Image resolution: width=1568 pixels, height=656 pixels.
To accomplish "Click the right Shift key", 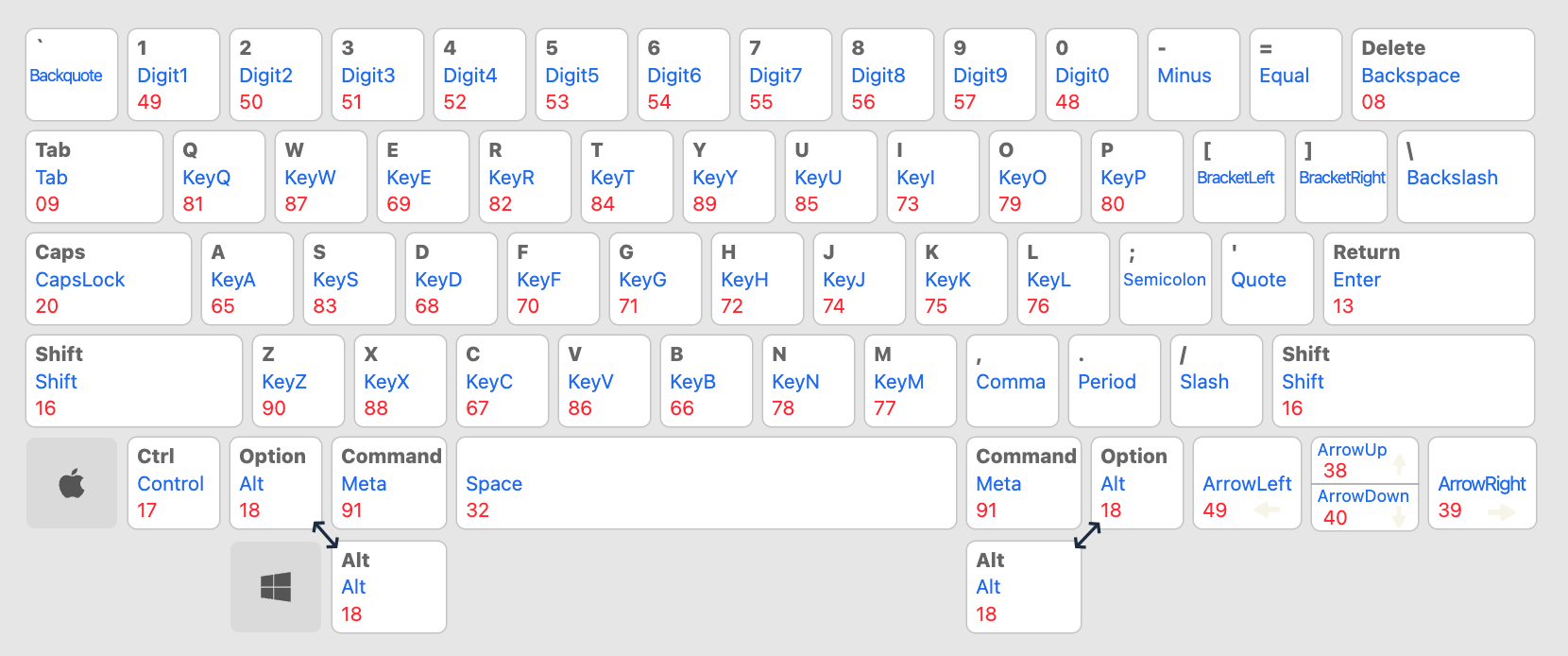I will (x=1403, y=381).
